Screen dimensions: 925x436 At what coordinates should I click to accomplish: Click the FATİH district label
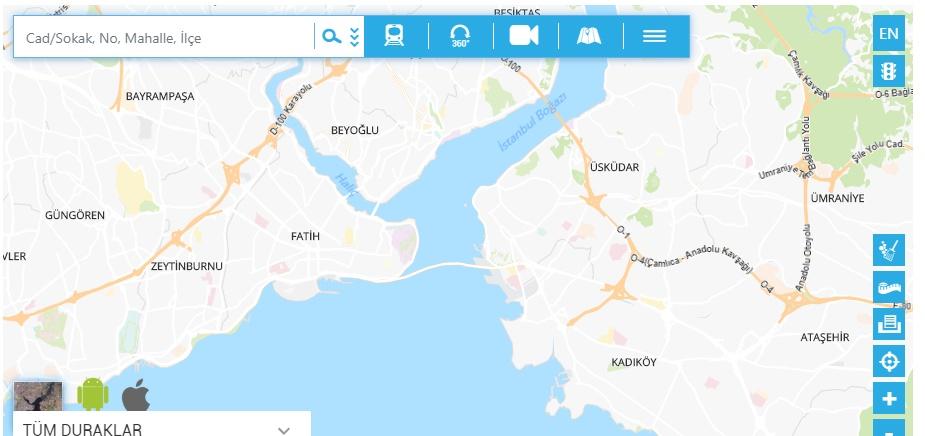305,237
